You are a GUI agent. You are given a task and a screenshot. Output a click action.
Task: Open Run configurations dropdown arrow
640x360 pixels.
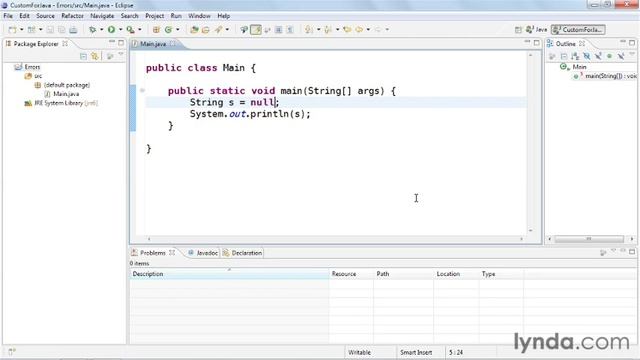(120, 30)
